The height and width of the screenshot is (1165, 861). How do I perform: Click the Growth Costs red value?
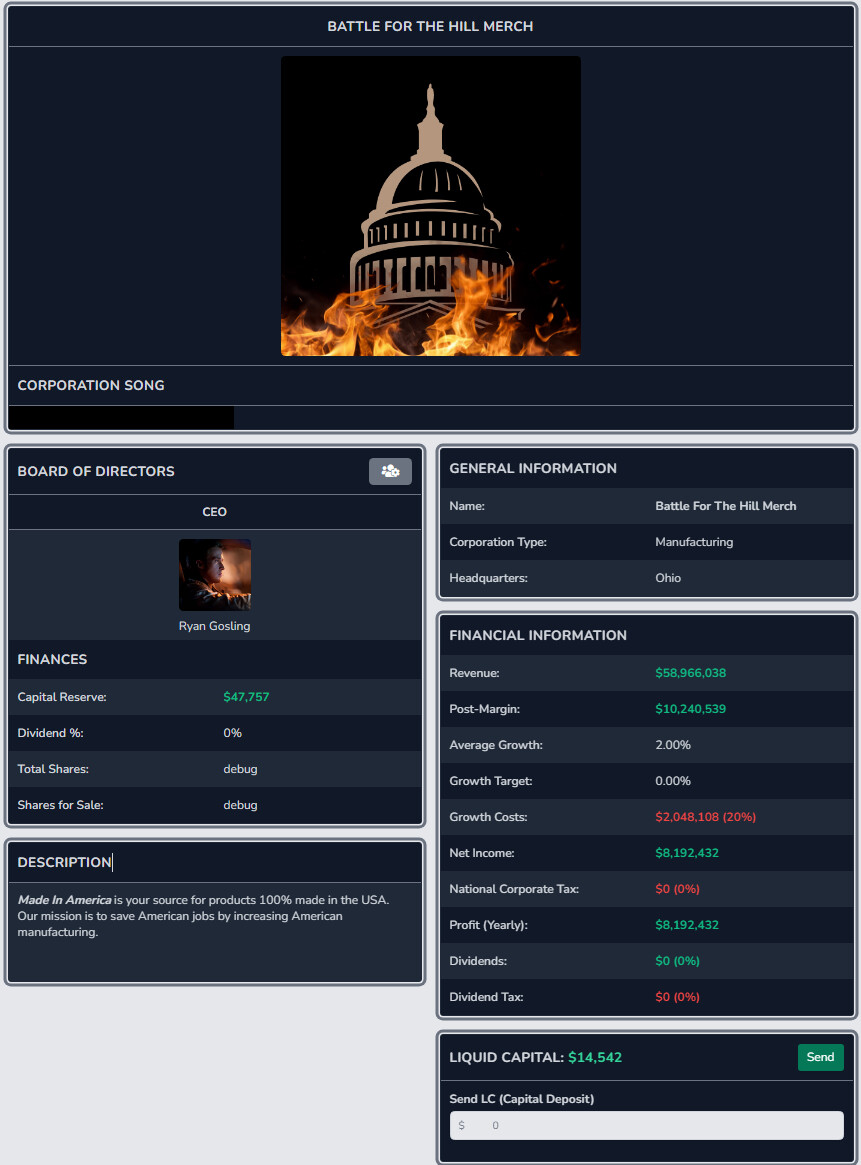point(704,817)
